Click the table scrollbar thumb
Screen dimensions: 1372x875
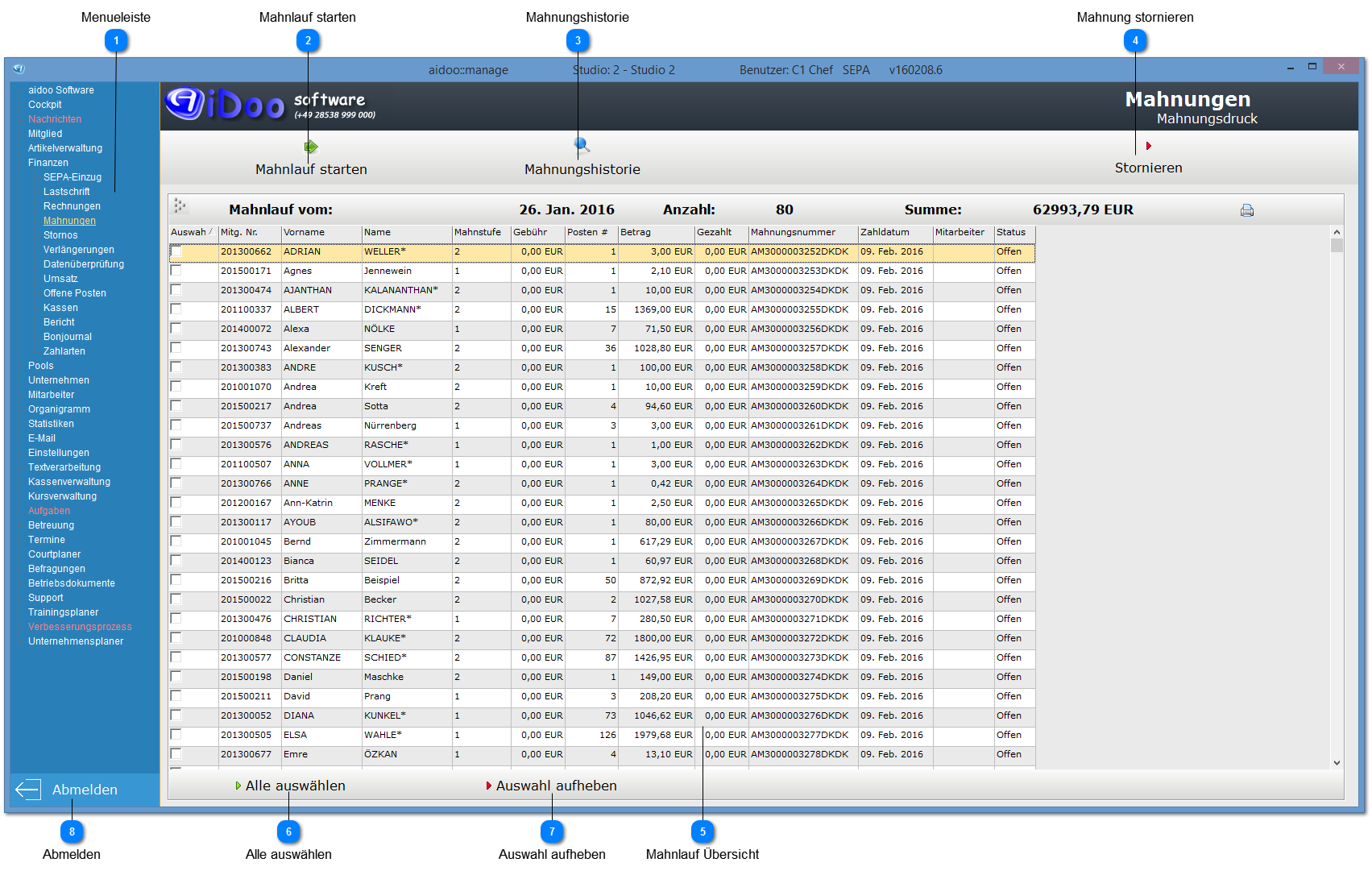pos(1337,245)
